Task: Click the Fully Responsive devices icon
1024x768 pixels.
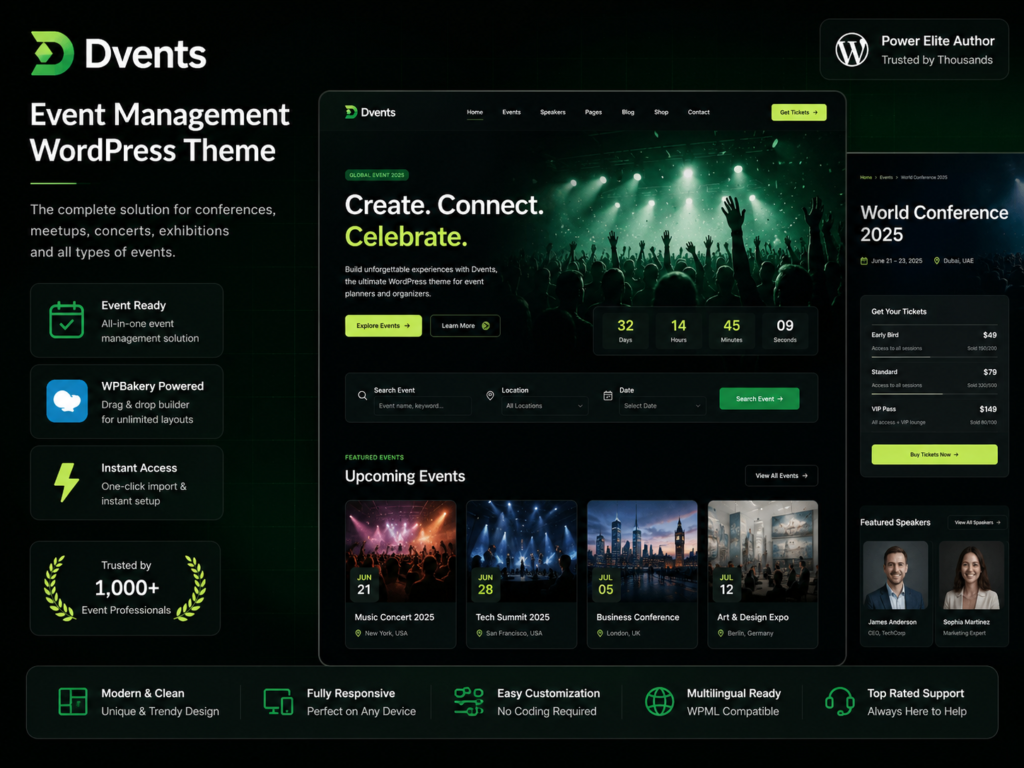Action: [278, 702]
